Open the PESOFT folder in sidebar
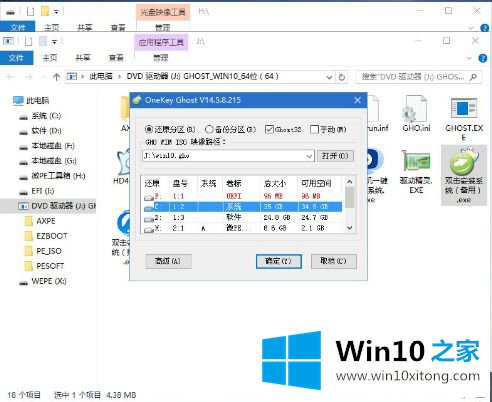Screen dimensions: 492x402 tap(45, 266)
